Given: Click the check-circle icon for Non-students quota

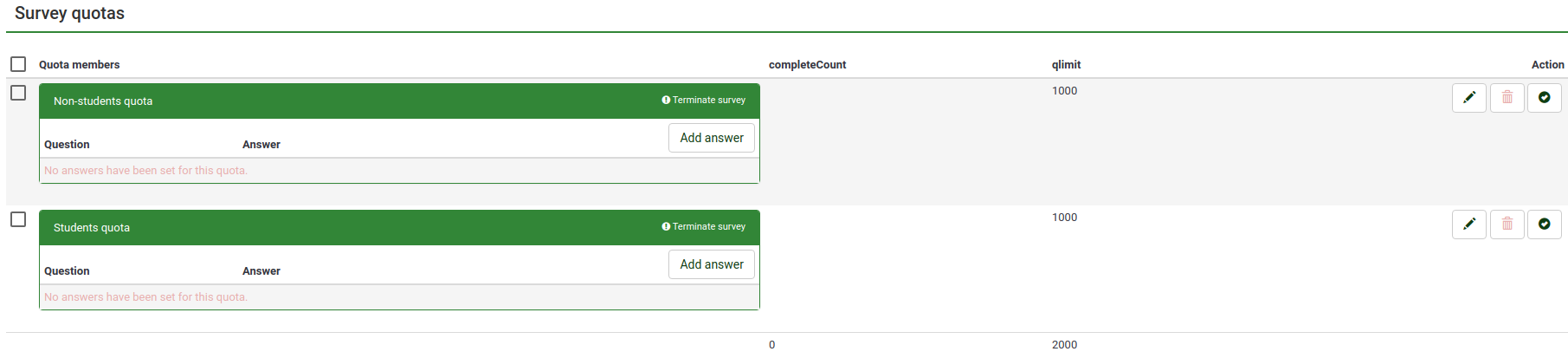Looking at the screenshot, I should [1544, 98].
